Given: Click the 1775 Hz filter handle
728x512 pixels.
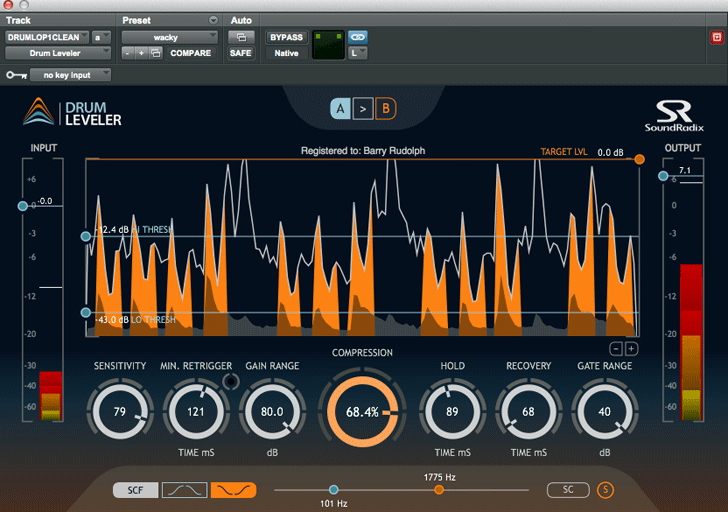Looking at the screenshot, I should point(439,490).
